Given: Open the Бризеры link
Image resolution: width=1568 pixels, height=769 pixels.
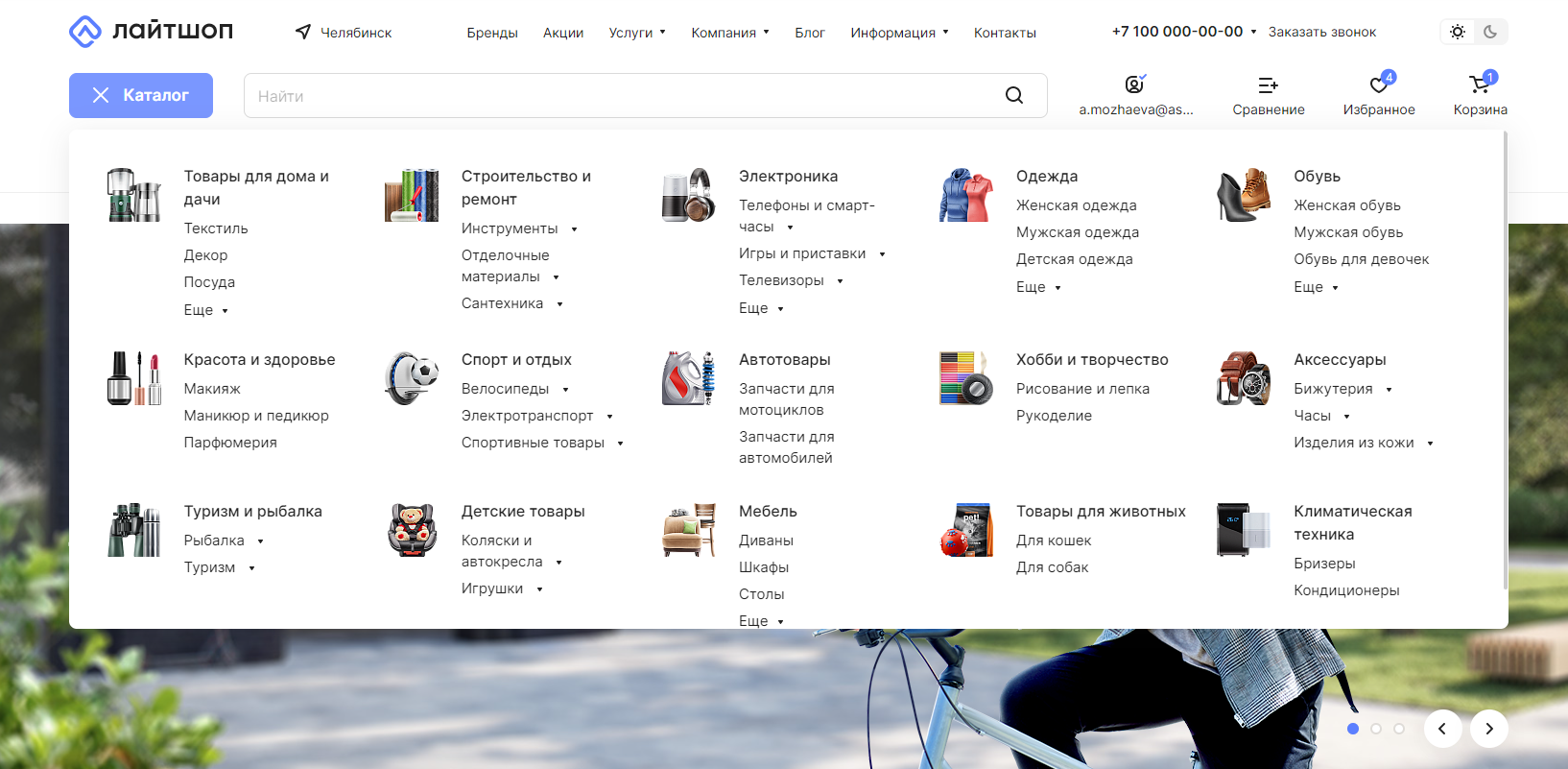Looking at the screenshot, I should (1324, 564).
